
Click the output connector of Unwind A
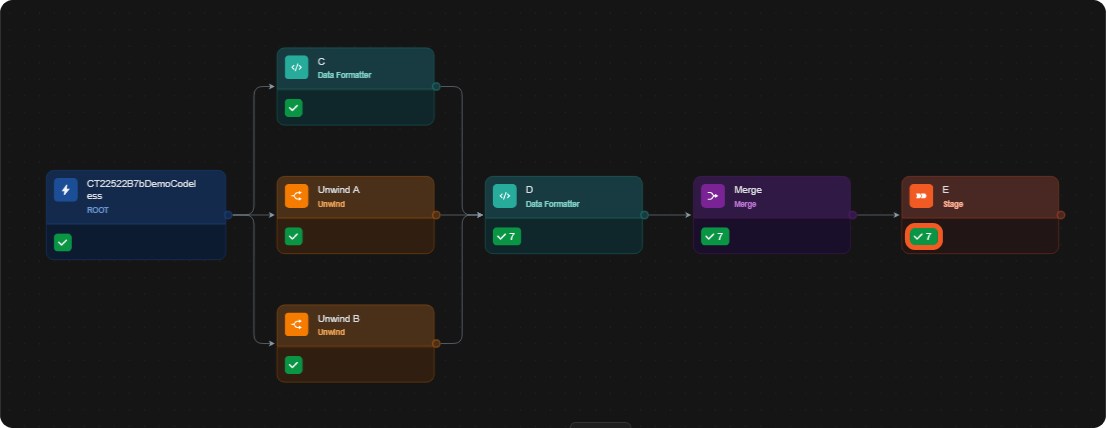pos(436,215)
